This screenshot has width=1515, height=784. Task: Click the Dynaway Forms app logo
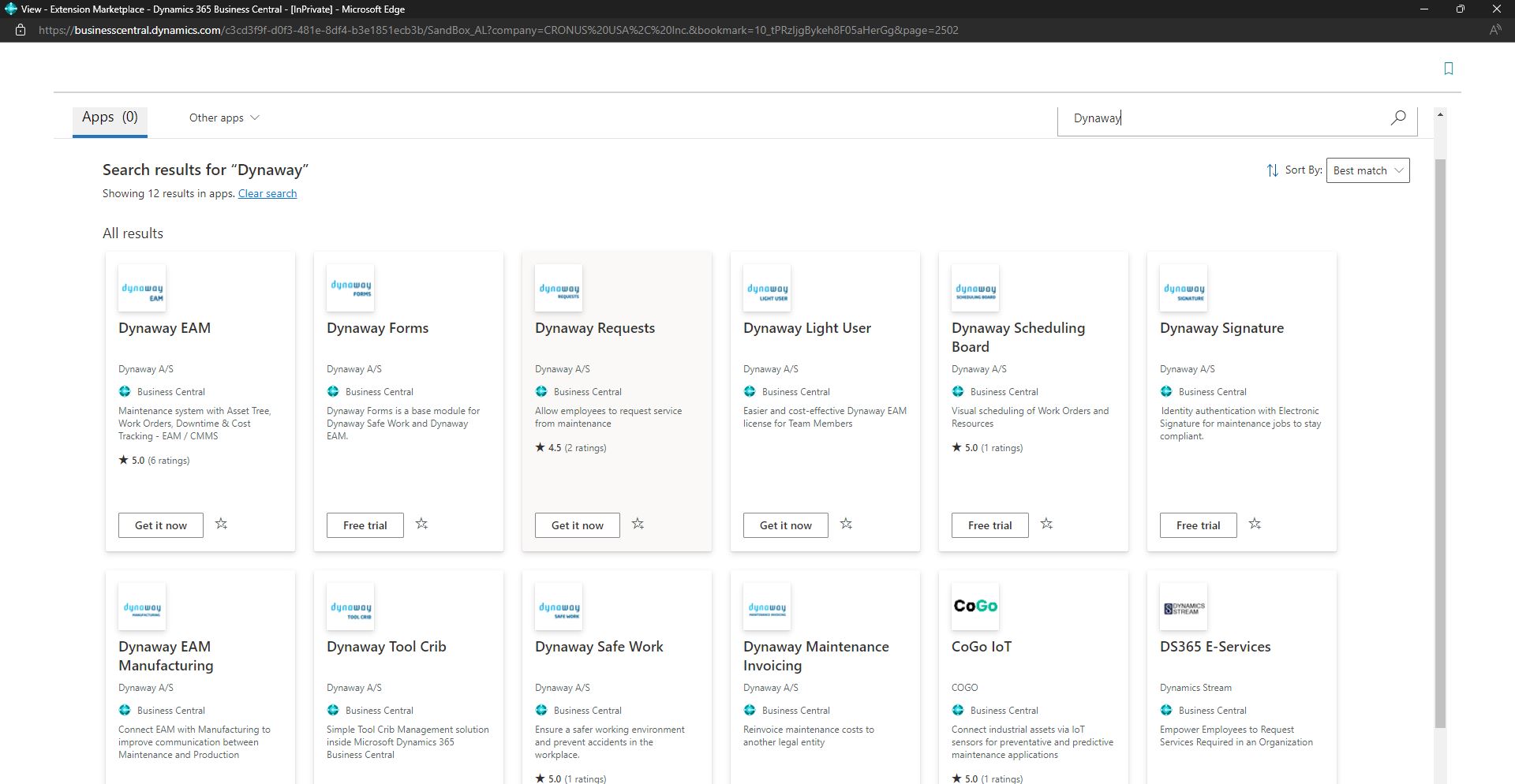pyautogui.click(x=350, y=287)
